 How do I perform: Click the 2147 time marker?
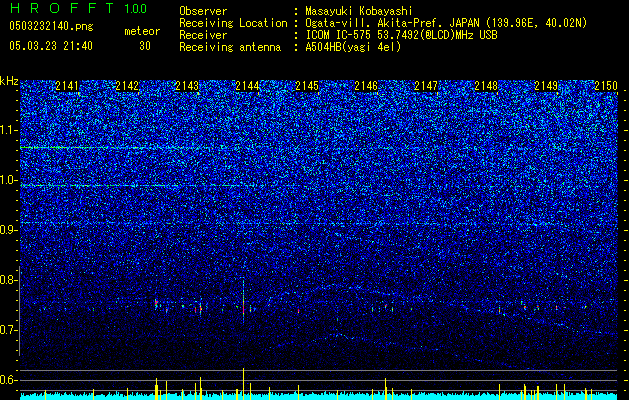coord(426,86)
